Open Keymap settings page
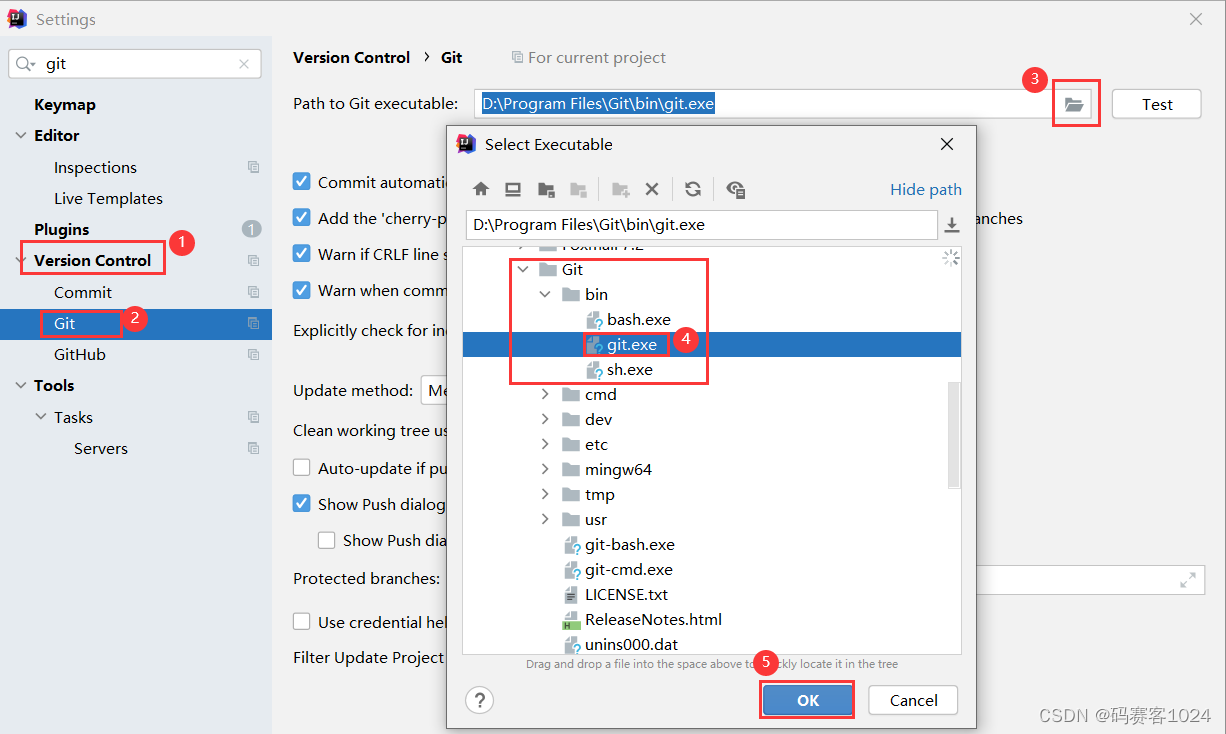Image resolution: width=1226 pixels, height=734 pixels. pos(65,104)
